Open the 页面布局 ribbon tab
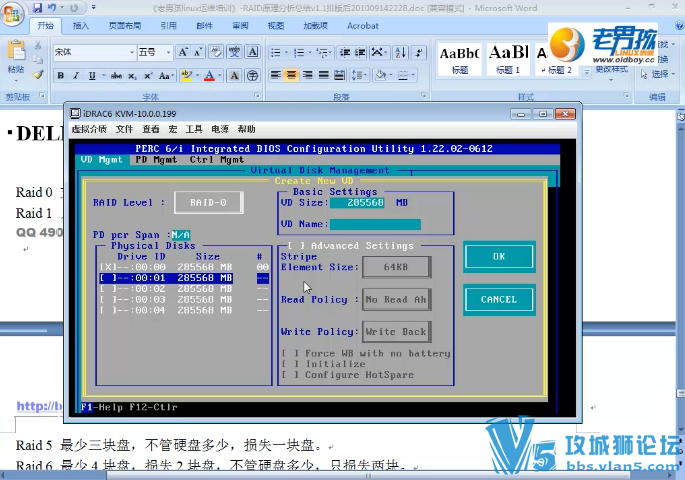This screenshot has height=480, width=685. [125, 26]
